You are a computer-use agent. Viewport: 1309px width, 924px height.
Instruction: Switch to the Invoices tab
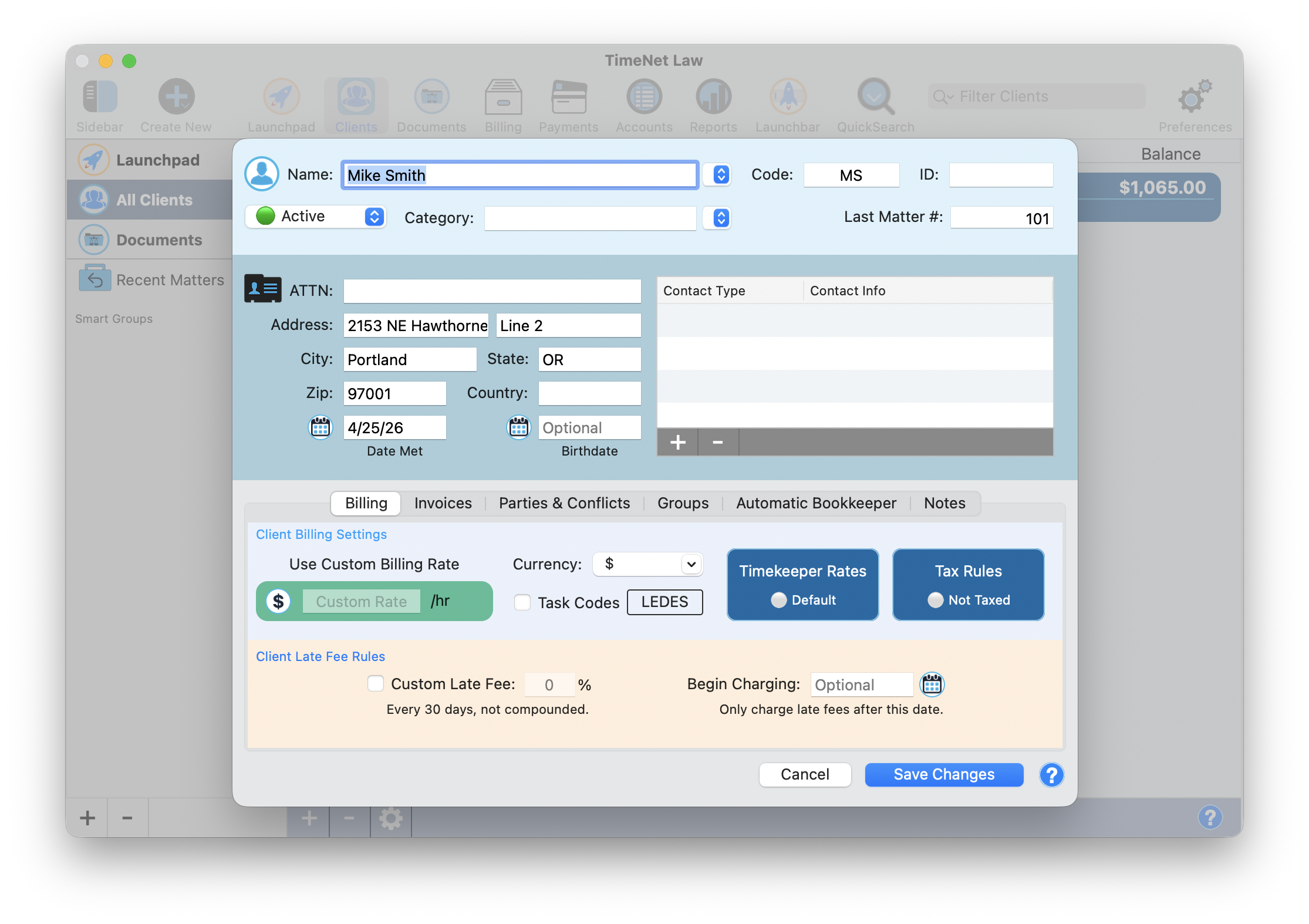point(443,503)
